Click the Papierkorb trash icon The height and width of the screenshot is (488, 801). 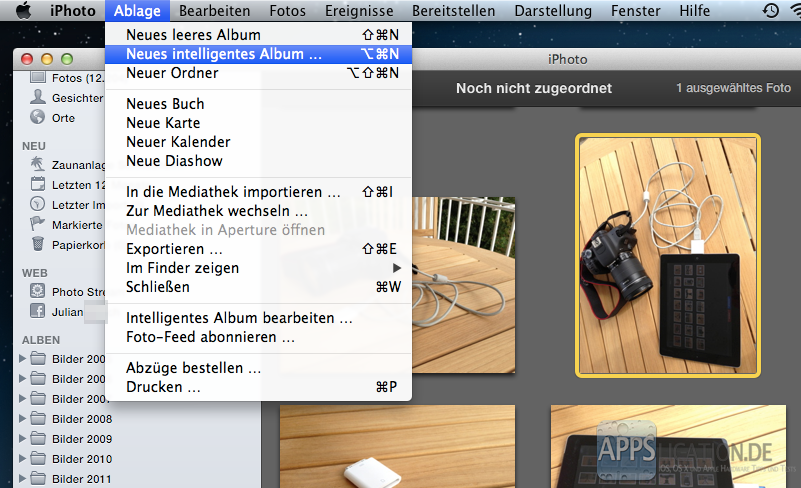click(37, 244)
